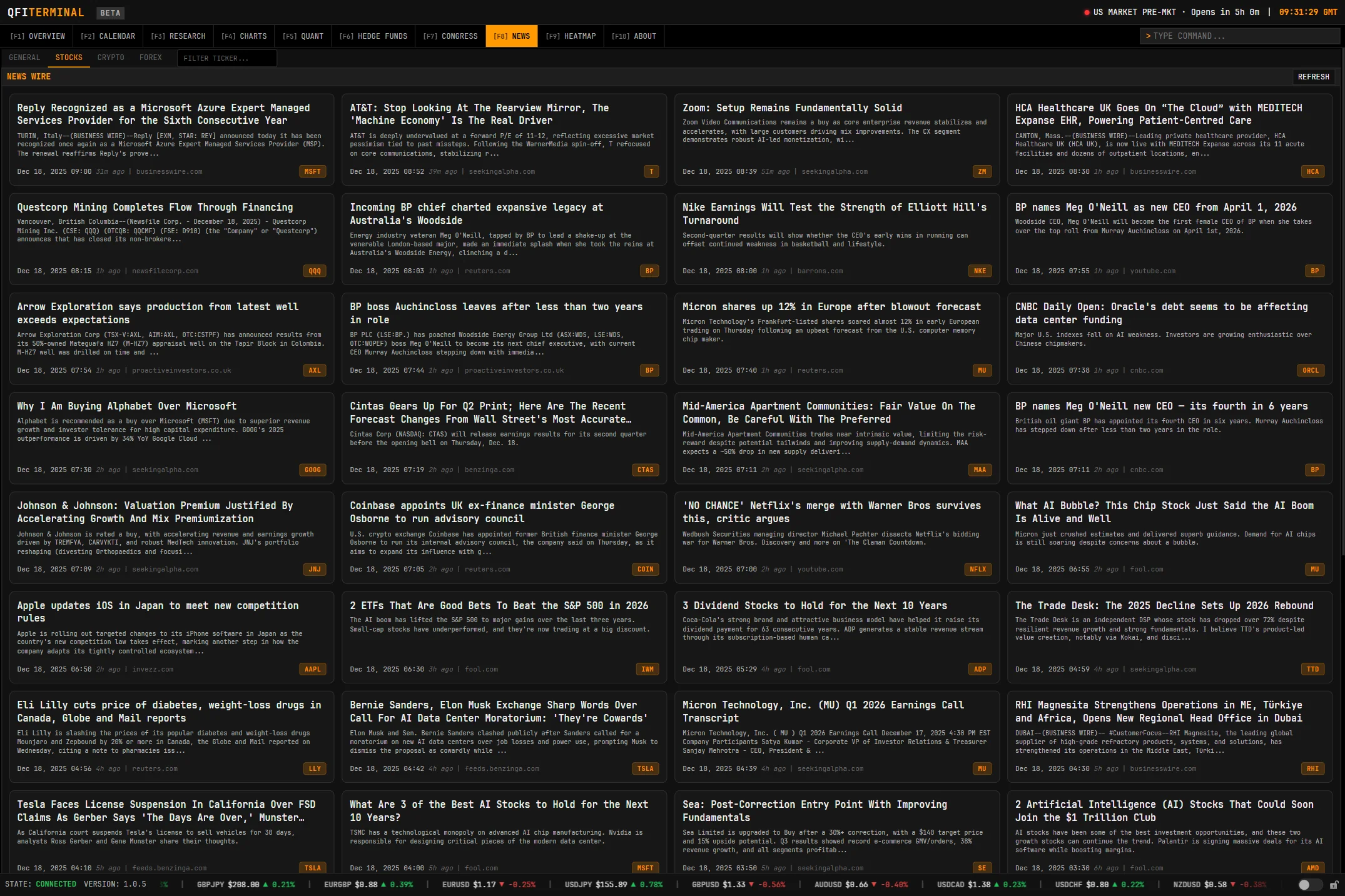Click the unlock padlock icon in status bar
Image resolution: width=1345 pixels, height=896 pixels.
pos(1334,885)
